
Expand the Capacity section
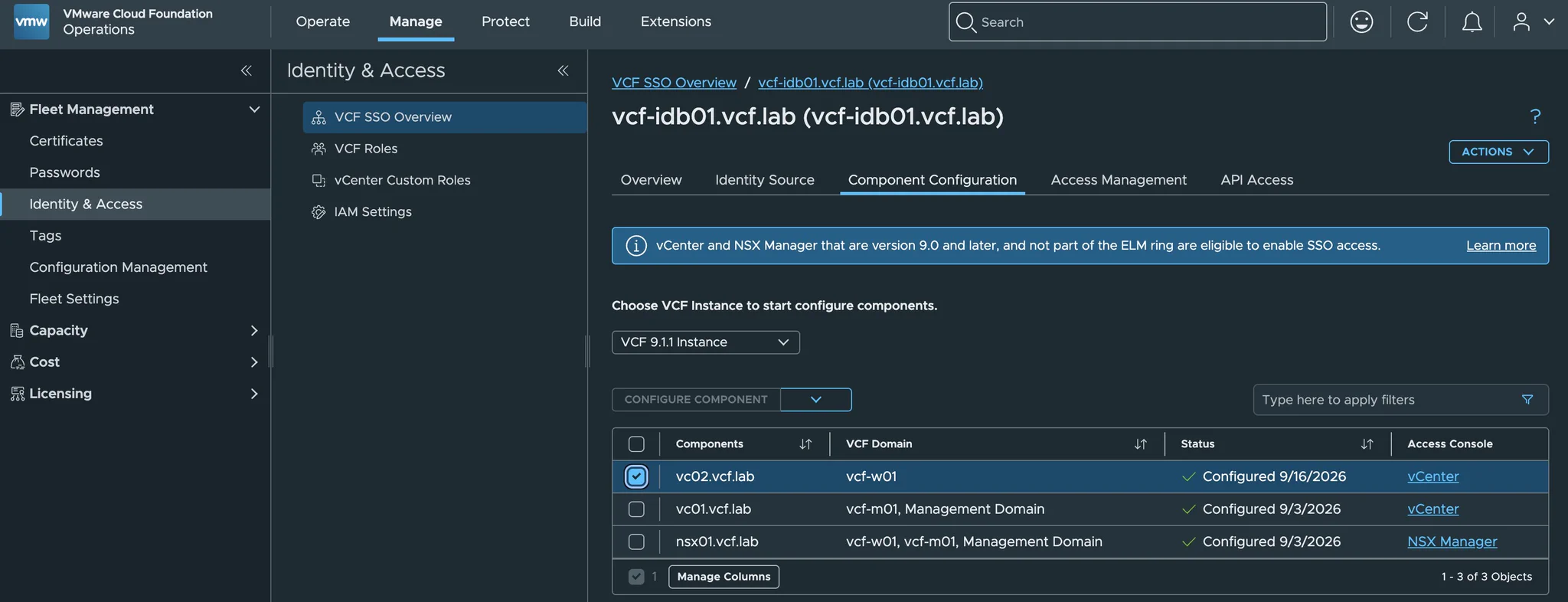click(x=254, y=331)
